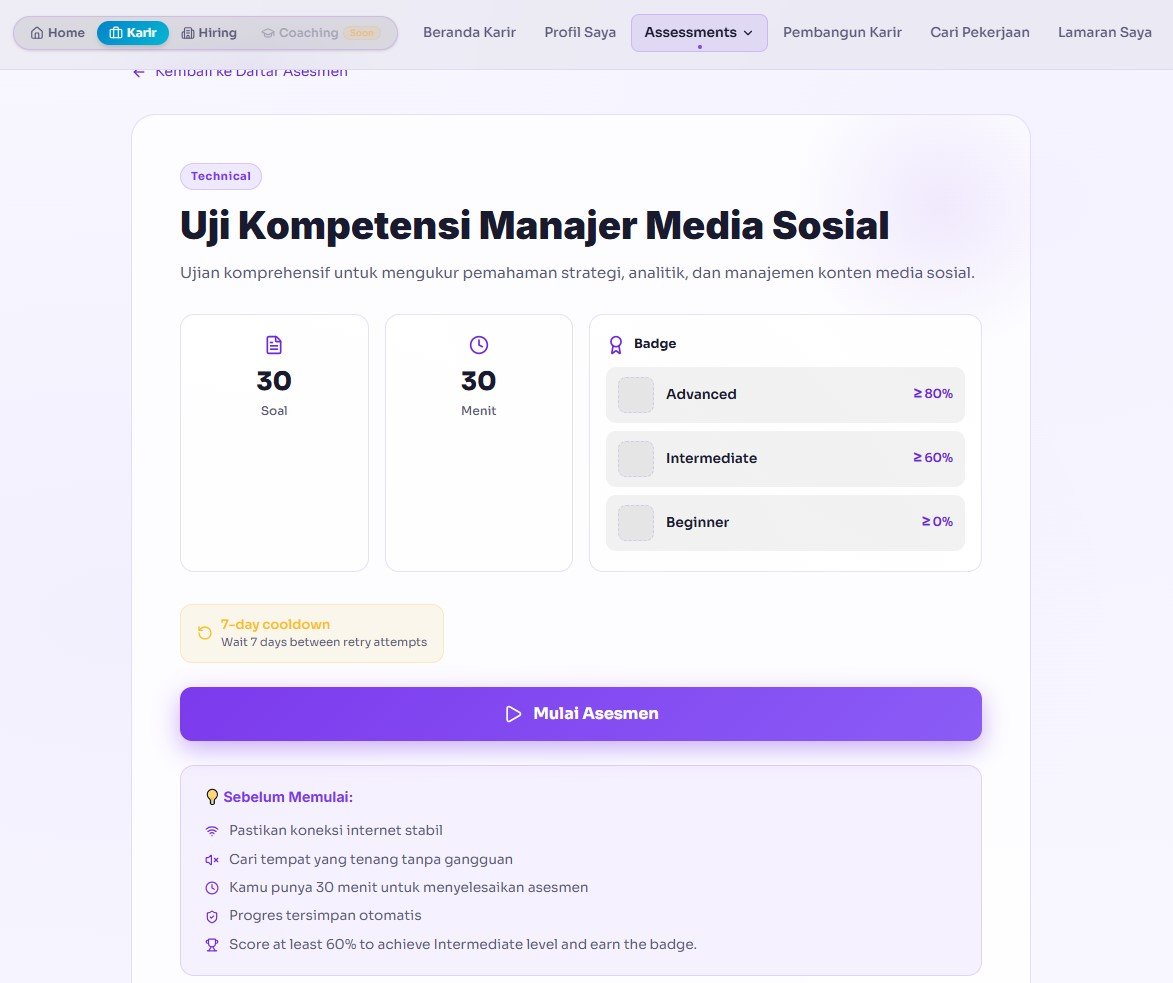Click the cooldown retry circular arrow icon
This screenshot has width=1173, height=983.
[x=204, y=633]
